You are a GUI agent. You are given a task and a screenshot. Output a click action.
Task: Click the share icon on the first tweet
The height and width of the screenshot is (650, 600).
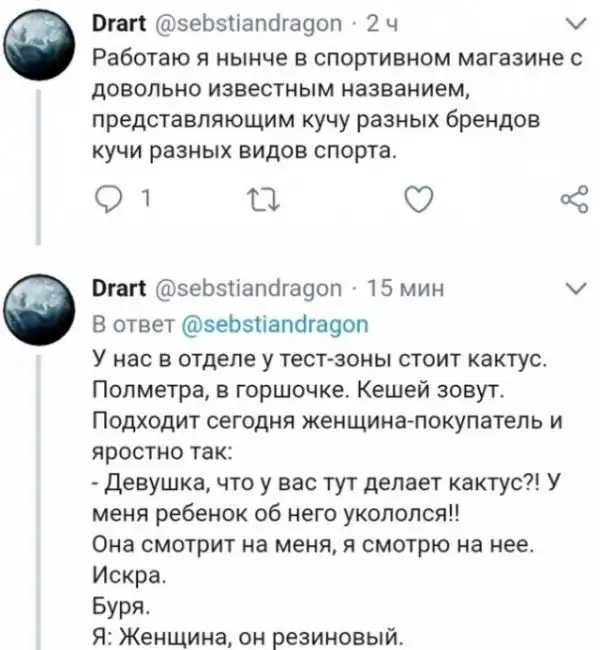571,204
